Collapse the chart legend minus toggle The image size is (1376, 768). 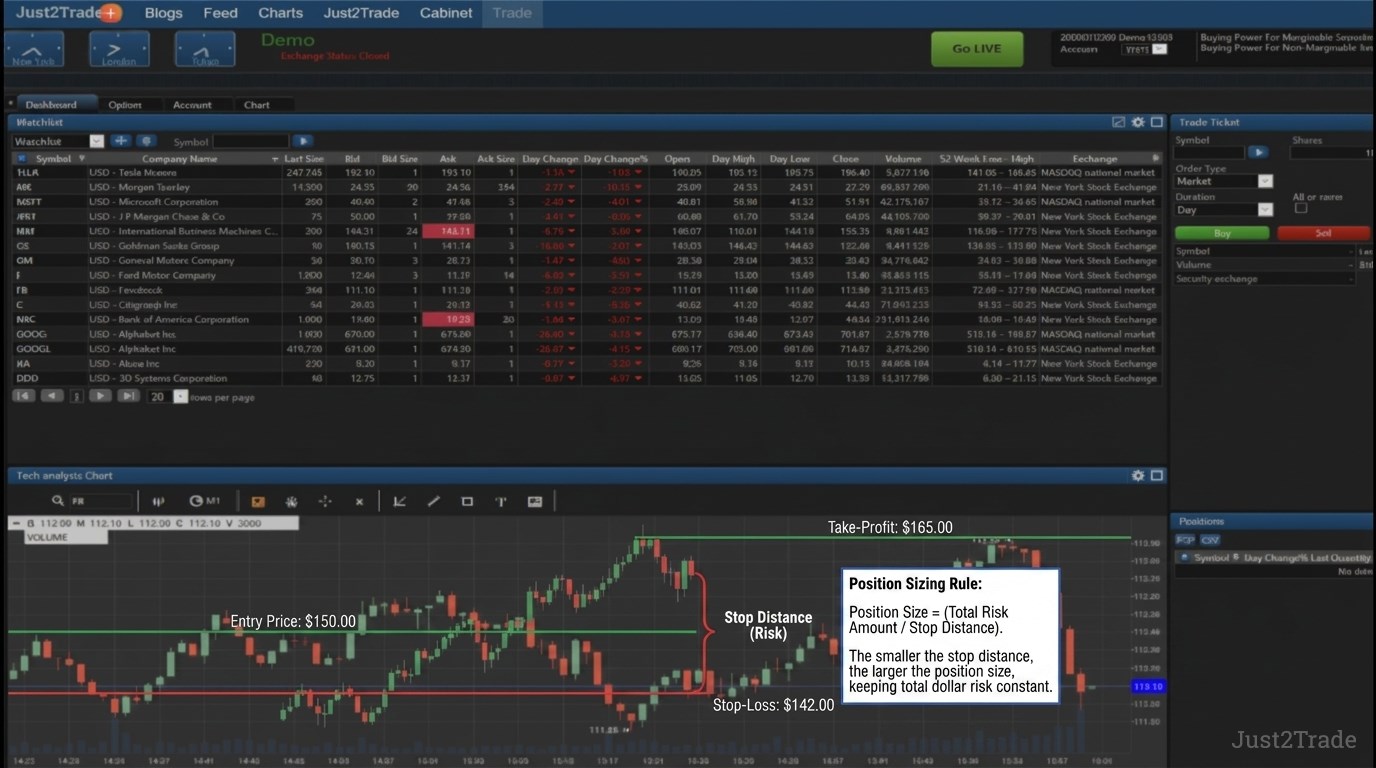tap(16, 523)
